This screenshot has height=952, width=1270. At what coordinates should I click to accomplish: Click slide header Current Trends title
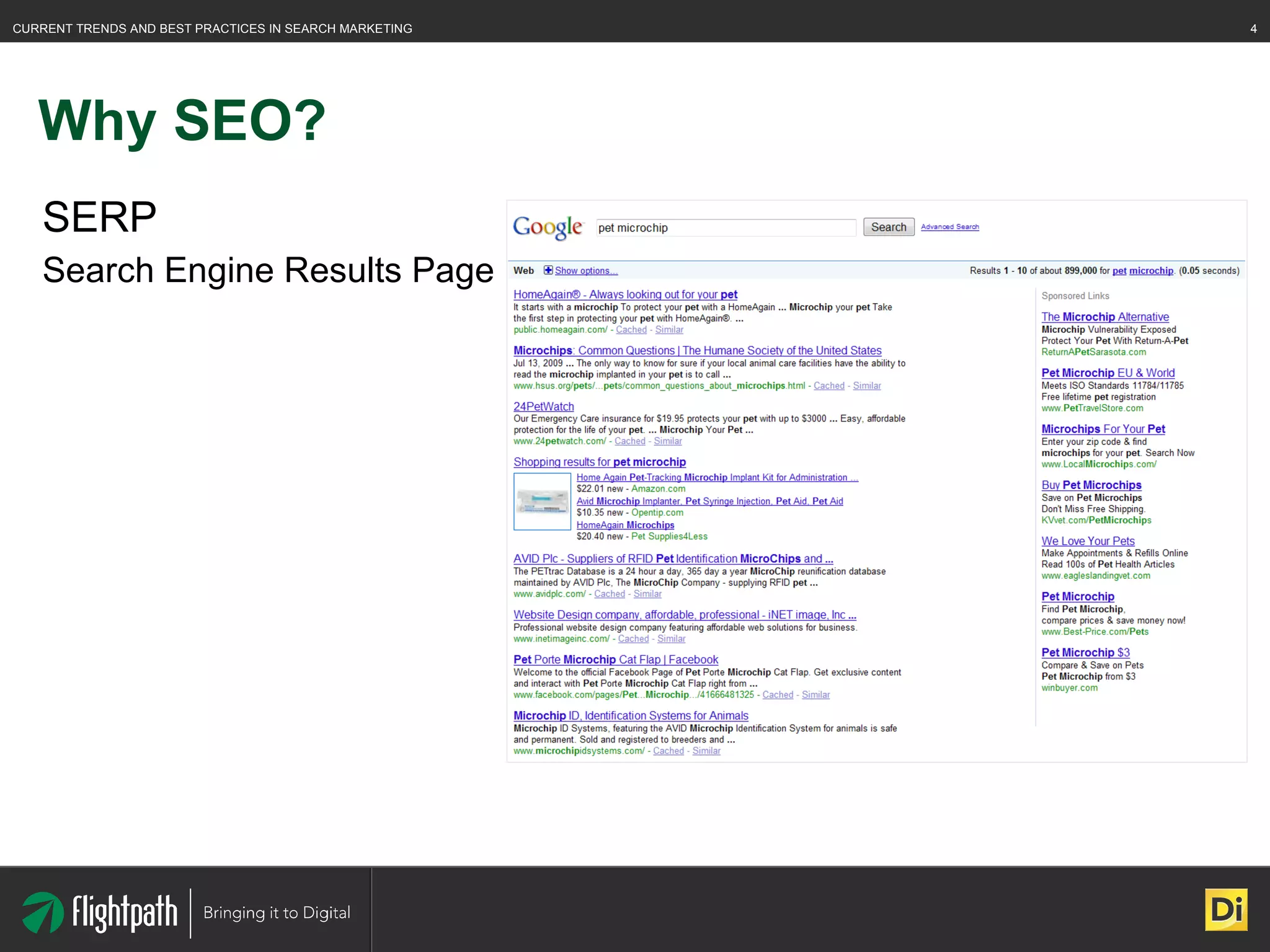coord(212,29)
